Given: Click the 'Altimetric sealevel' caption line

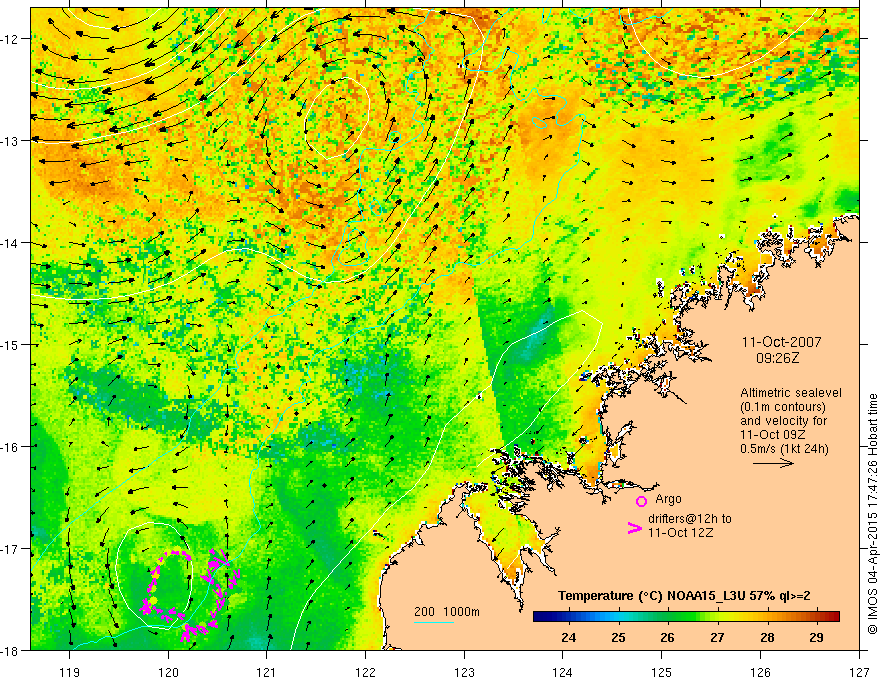Looking at the screenshot, I should 791,393.
